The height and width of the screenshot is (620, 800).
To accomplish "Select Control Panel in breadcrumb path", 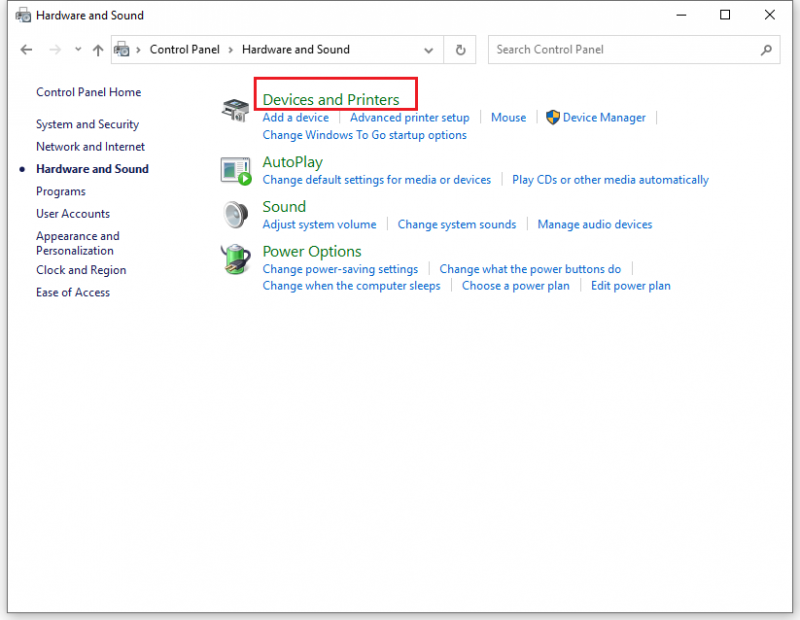I will (x=185, y=49).
